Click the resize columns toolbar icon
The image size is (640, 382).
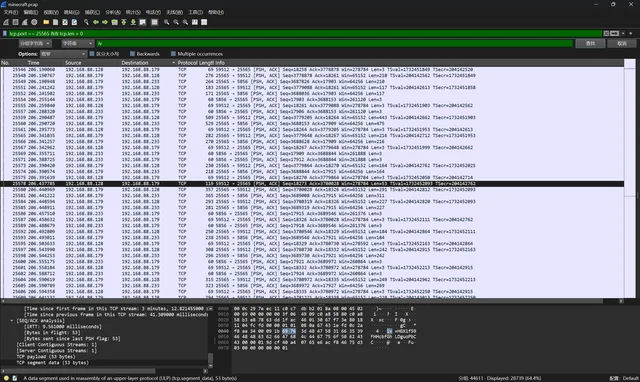tap(195, 22)
